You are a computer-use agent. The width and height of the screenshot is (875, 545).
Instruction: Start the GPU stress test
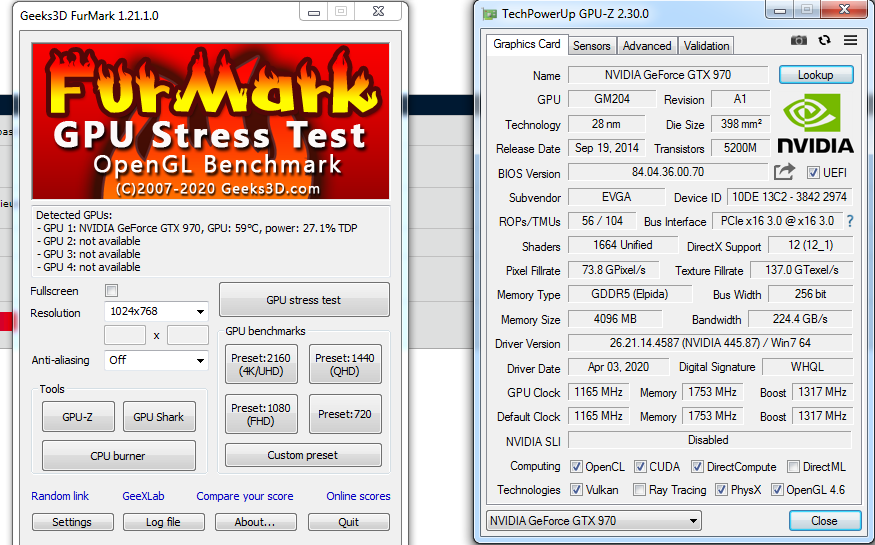tap(304, 300)
